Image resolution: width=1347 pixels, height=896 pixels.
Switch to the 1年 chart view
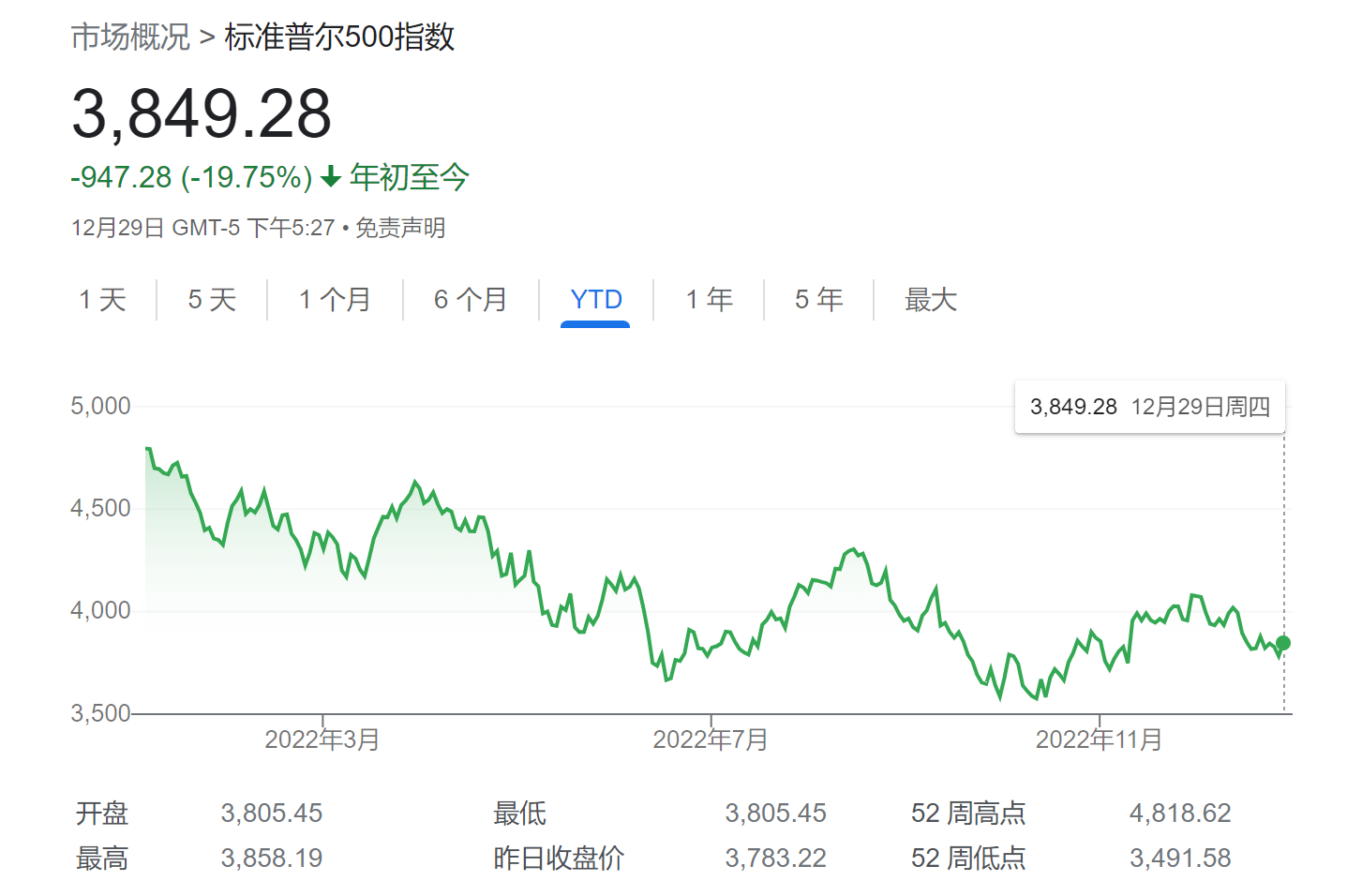[709, 299]
